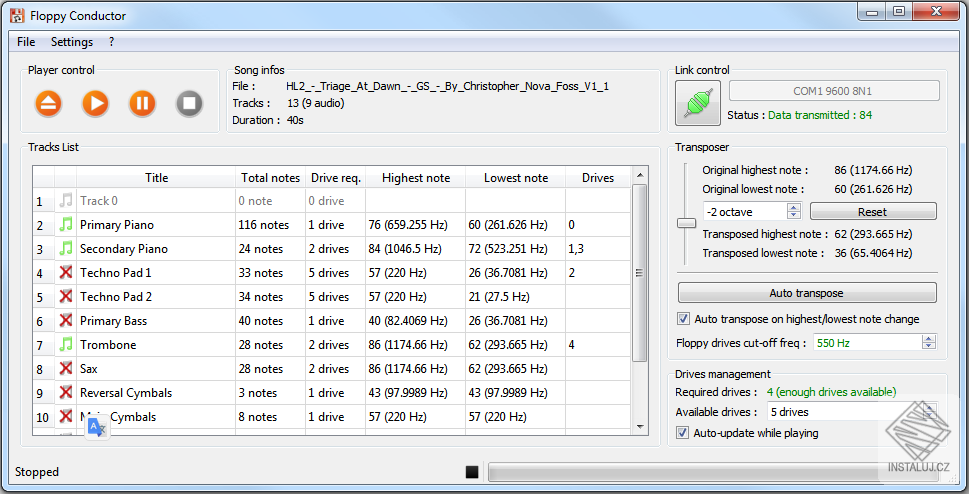Enable Primary Bass via its red X icon
The width and height of the screenshot is (969, 494).
click(x=66, y=320)
